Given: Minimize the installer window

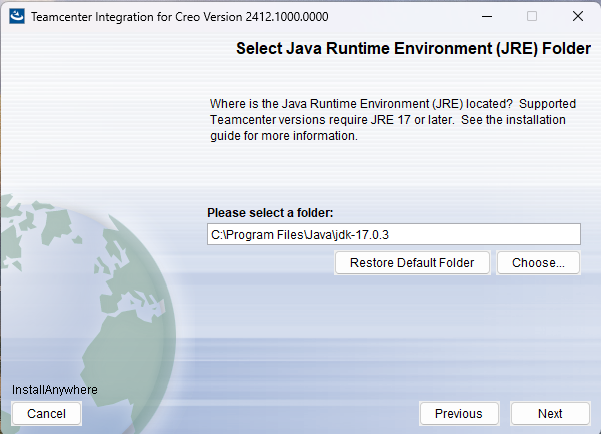Looking at the screenshot, I should coord(487,16).
